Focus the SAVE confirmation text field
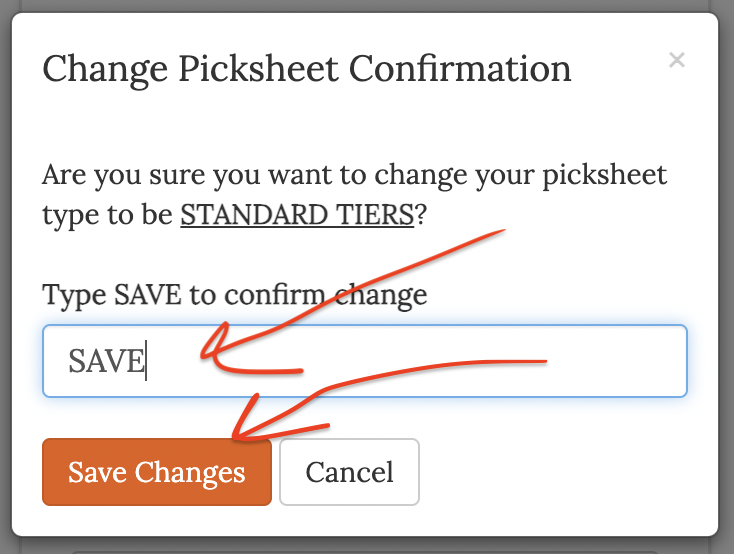 coord(365,361)
